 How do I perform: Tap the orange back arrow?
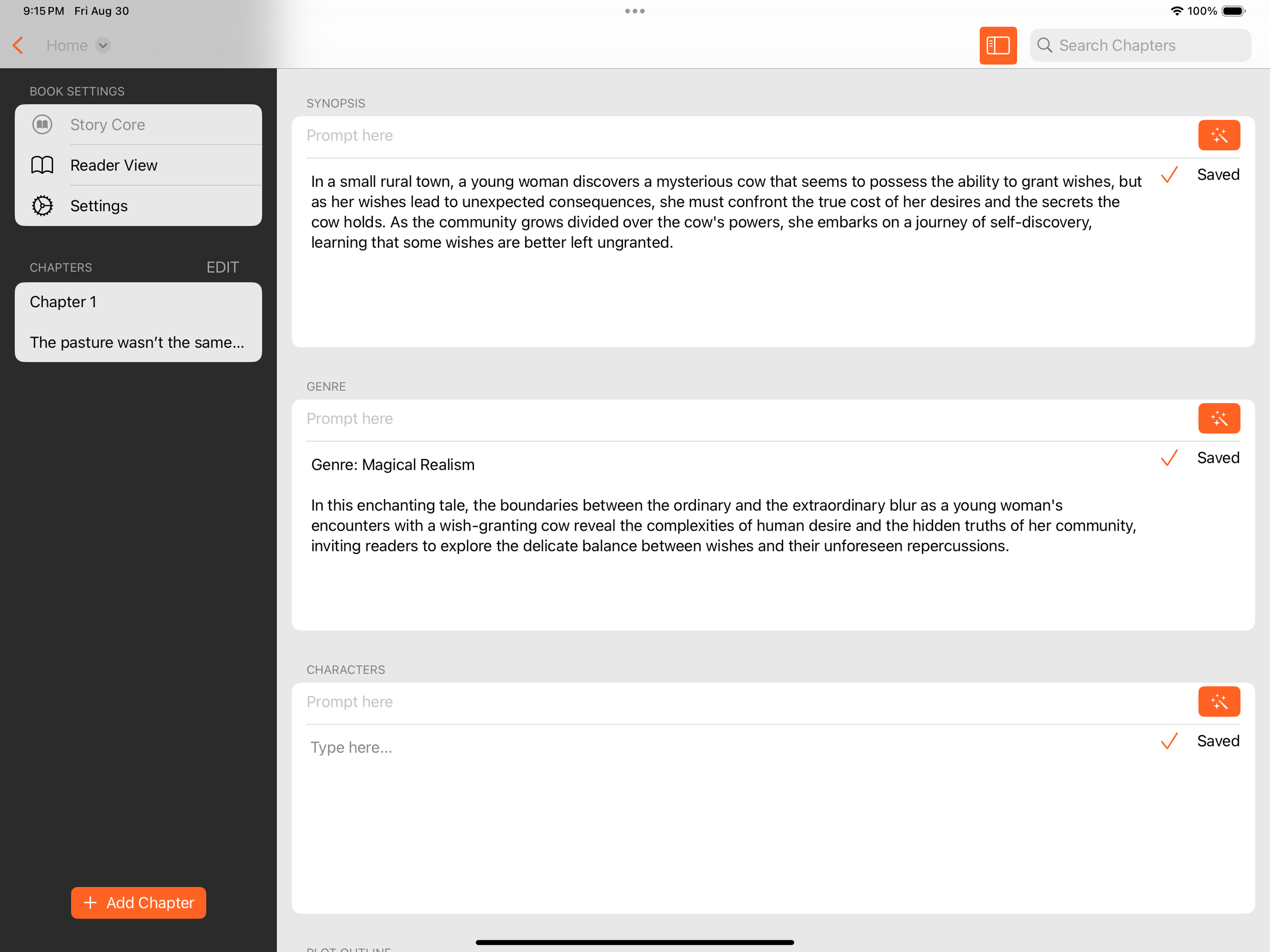tap(18, 45)
